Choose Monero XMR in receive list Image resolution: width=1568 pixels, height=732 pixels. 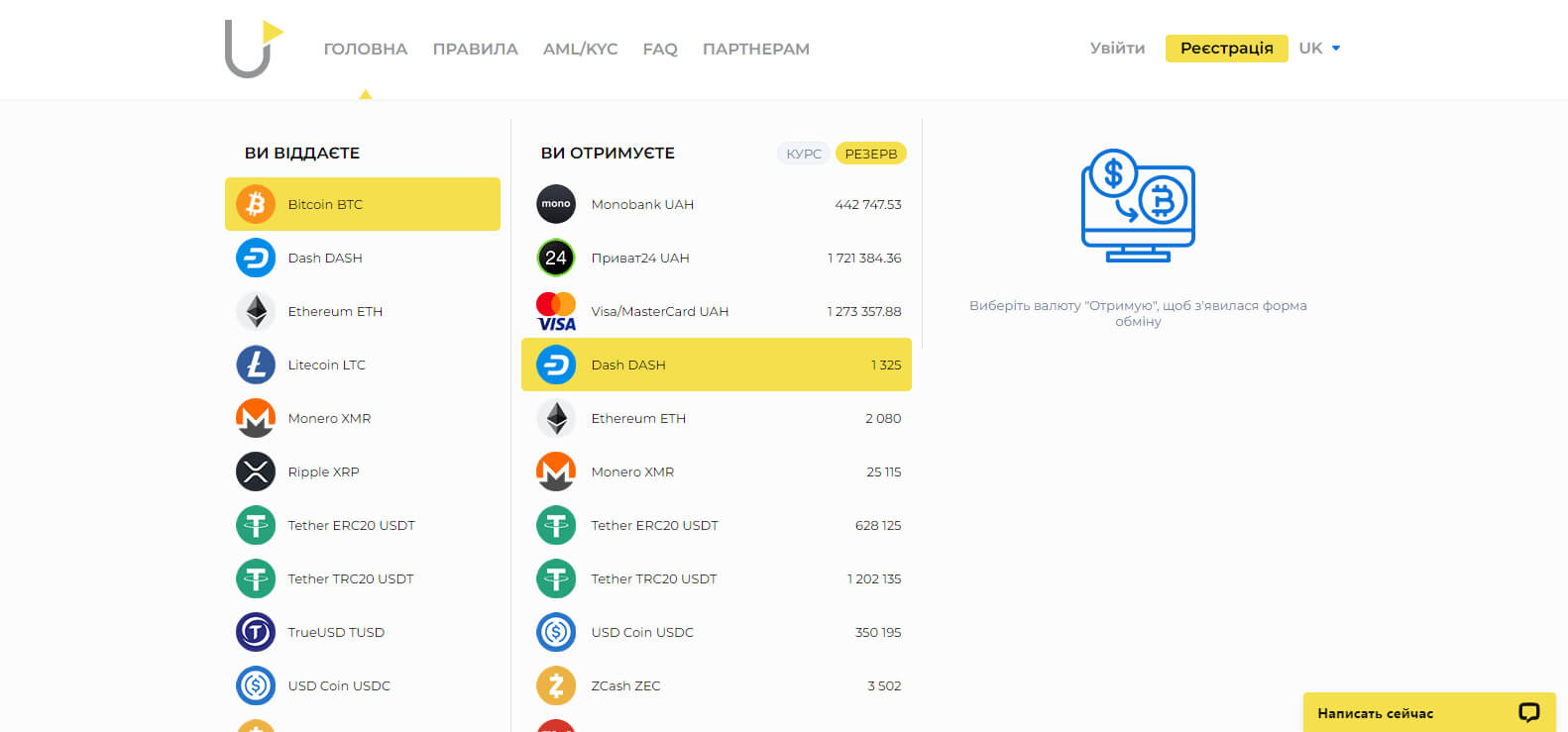pyautogui.click(x=632, y=471)
